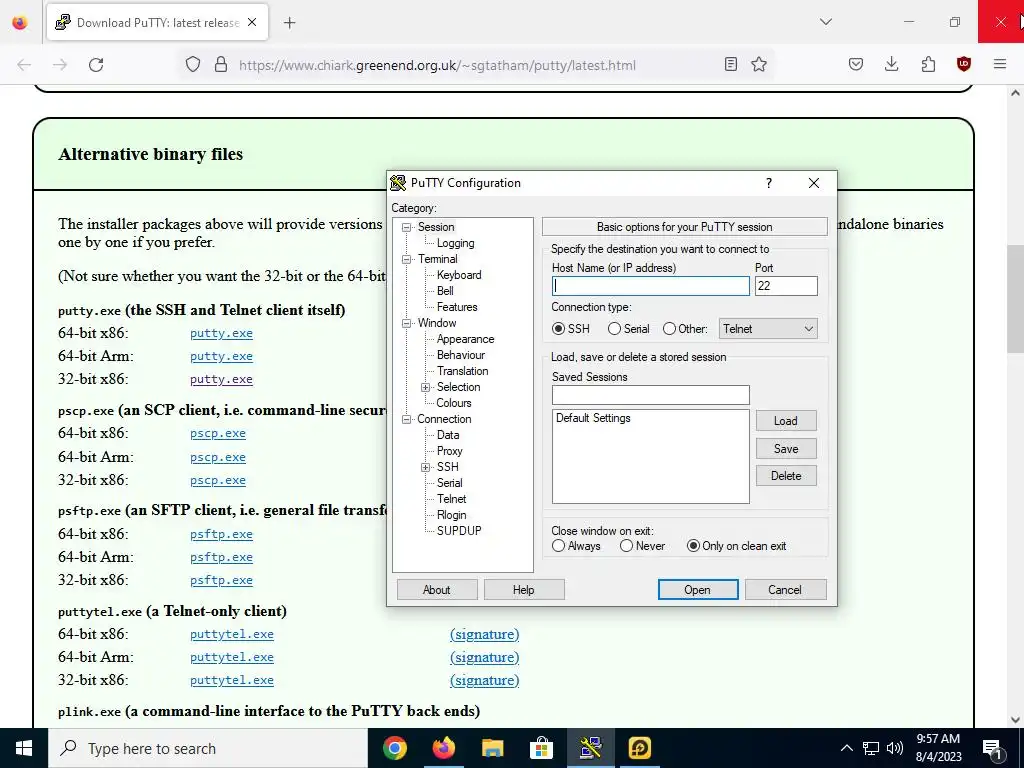The image size is (1024, 768).
Task: Click the PuTTY icon in dialog title bar
Action: tap(398, 183)
